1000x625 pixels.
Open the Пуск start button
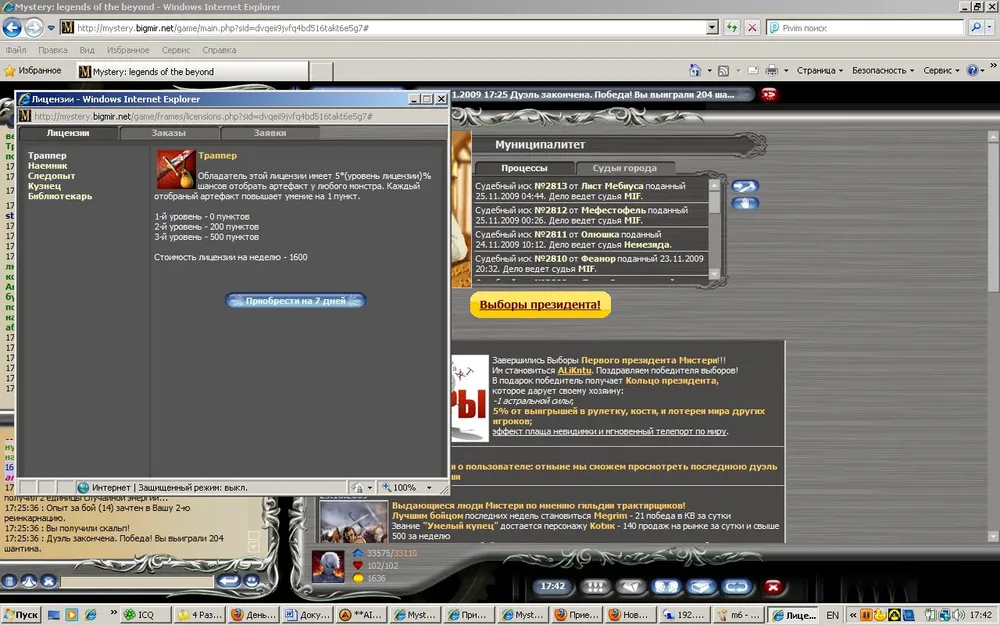[x=21, y=615]
